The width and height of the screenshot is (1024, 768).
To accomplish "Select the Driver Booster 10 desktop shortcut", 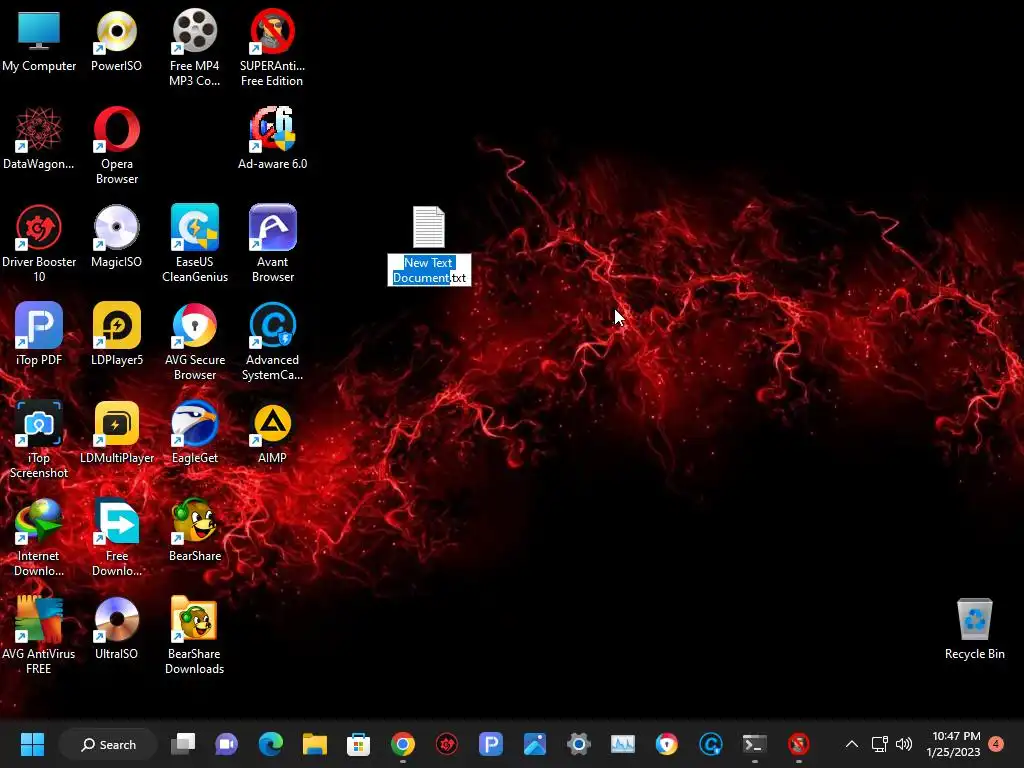I will pyautogui.click(x=39, y=244).
